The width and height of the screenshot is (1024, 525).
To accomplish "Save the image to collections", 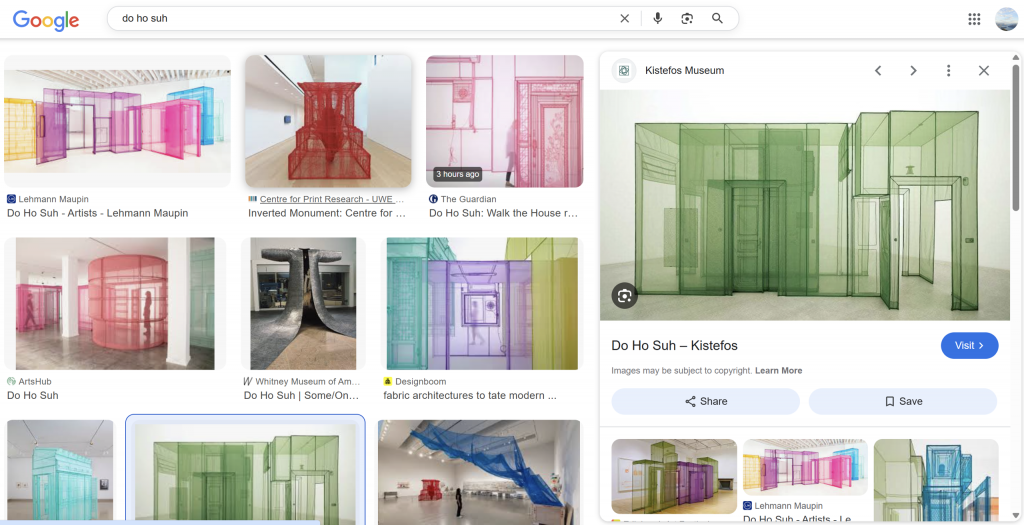I will coord(903,402).
